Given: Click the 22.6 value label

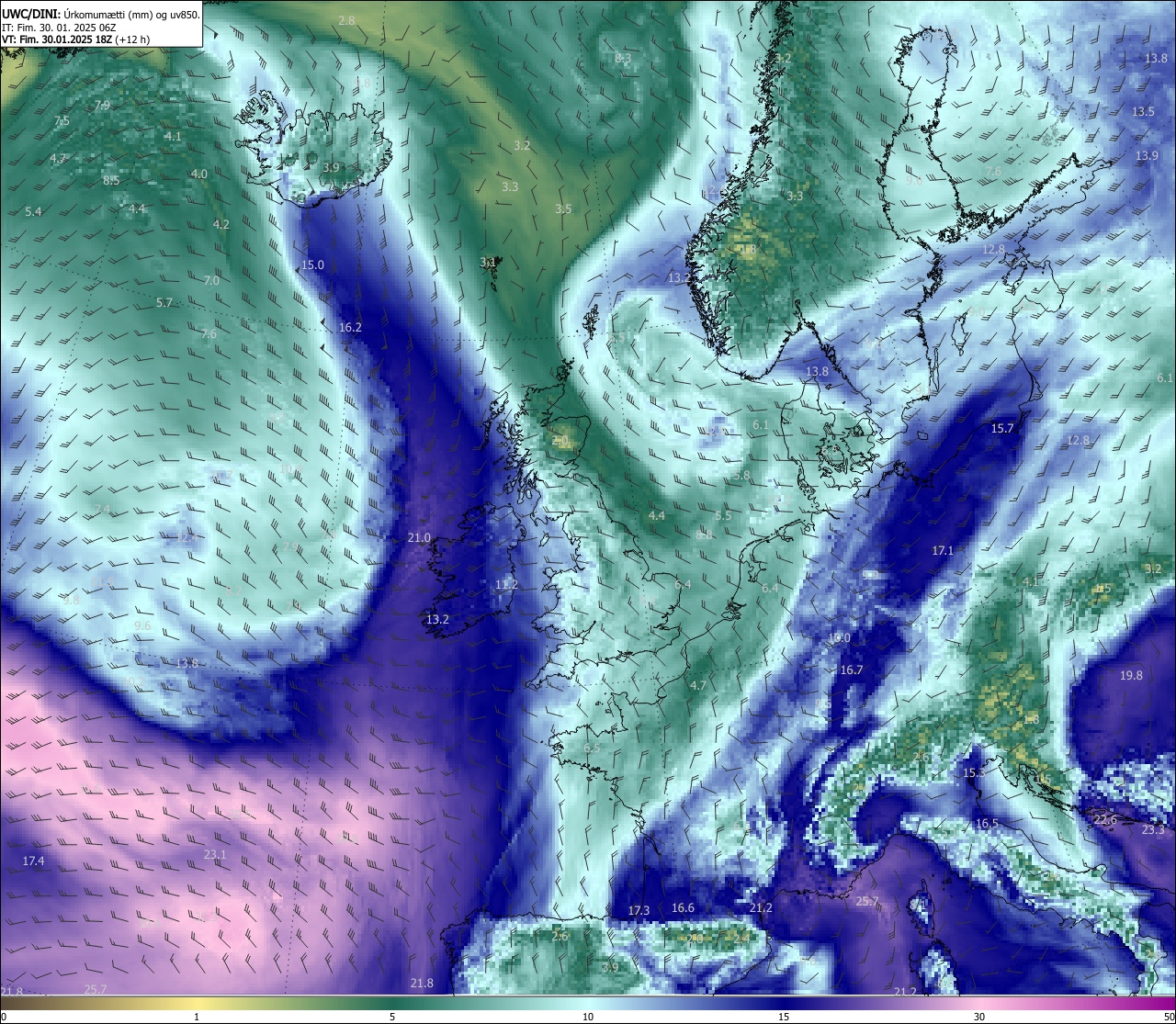Looking at the screenshot, I should (x=1104, y=820).
